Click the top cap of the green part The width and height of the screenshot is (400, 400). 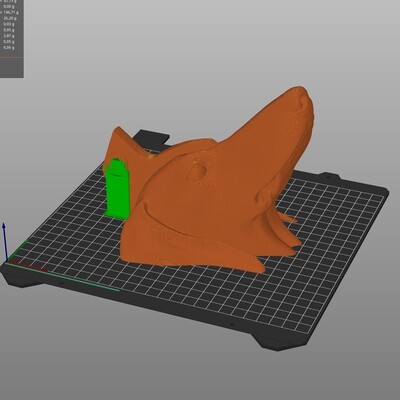coord(117,164)
